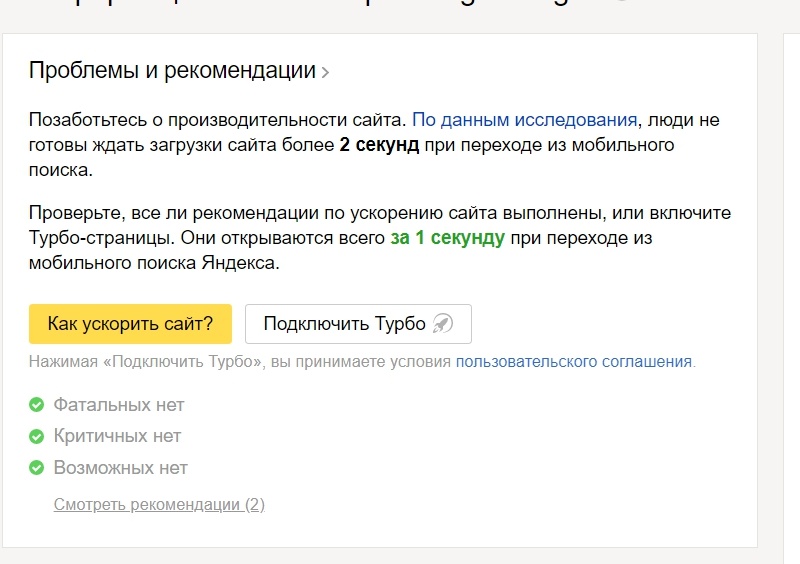Open the пользовательского соглашения link
800x564 pixels.
(573, 362)
